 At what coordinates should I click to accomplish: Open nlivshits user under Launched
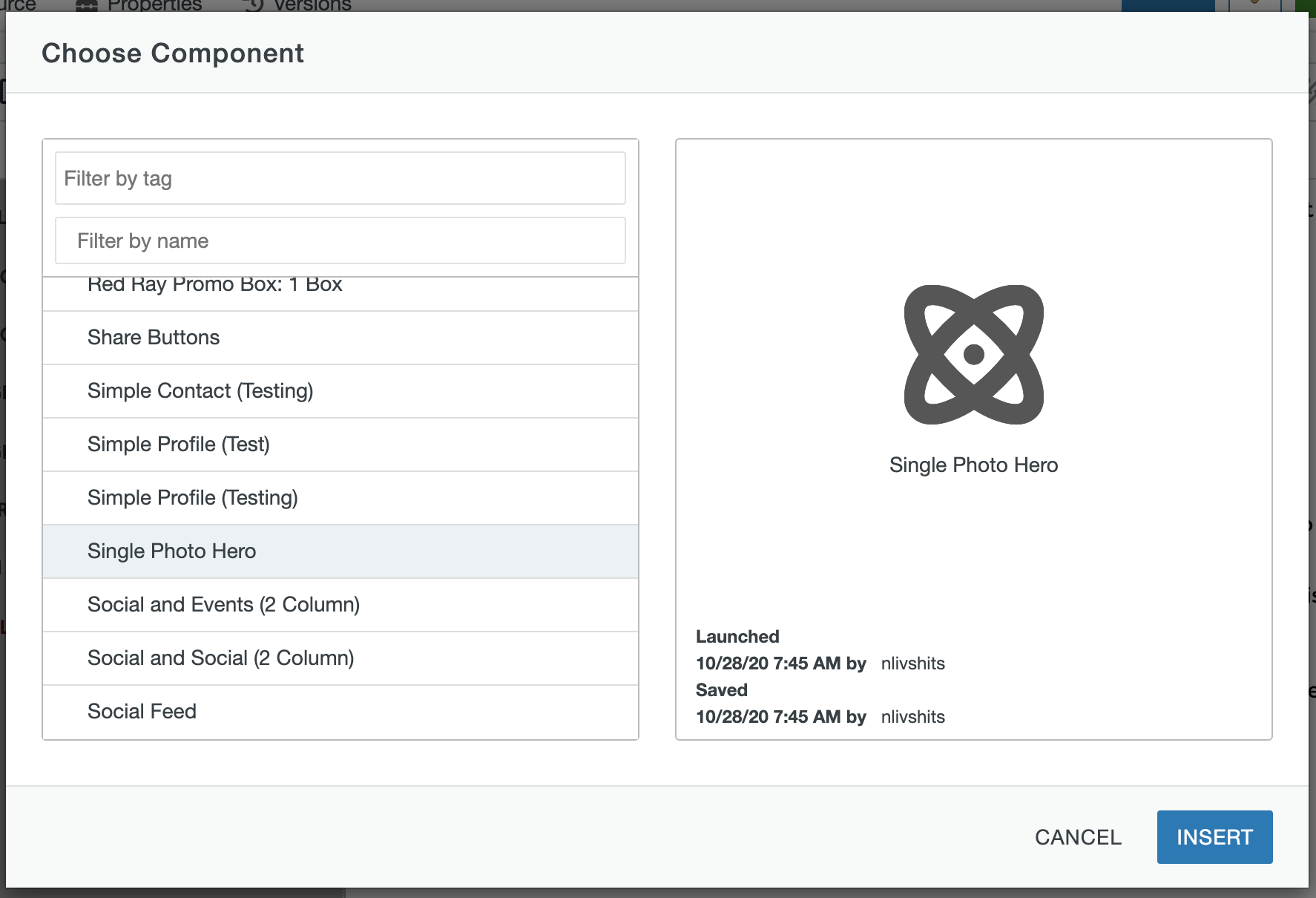pos(912,663)
